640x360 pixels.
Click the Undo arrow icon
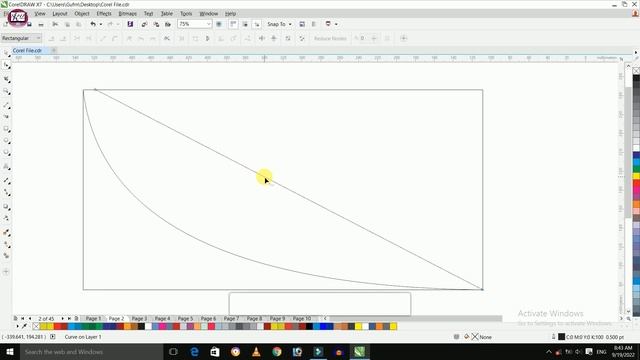pos(93,24)
